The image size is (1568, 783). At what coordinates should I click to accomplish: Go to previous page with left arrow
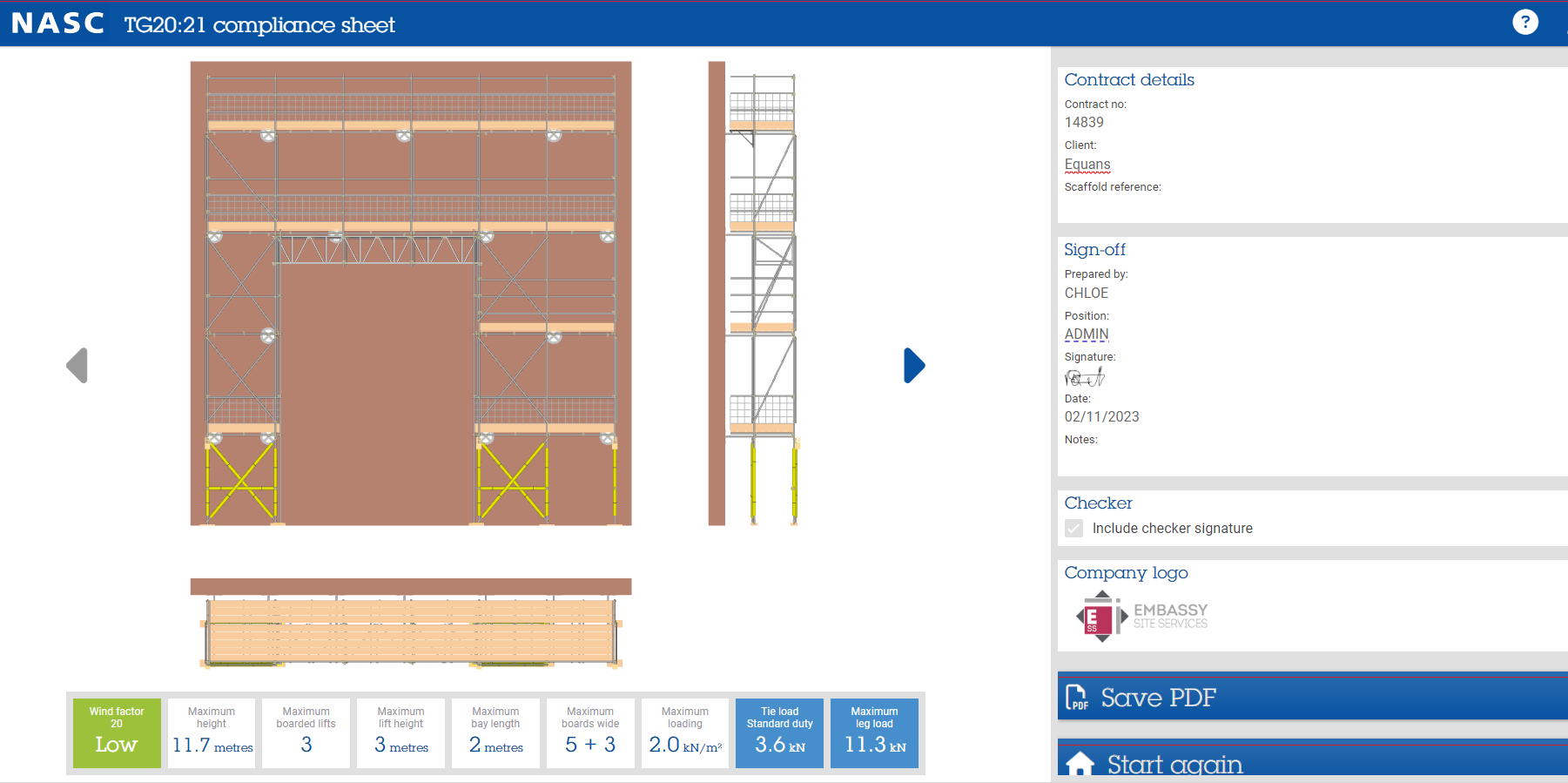pos(77,365)
